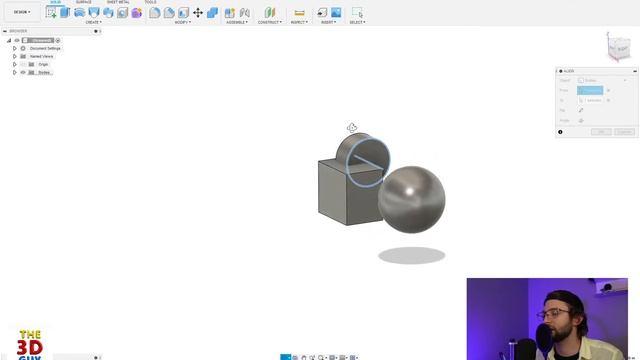Open the Object type dropdown in Align
The height and width of the screenshot is (360, 640).
[x=602, y=80]
